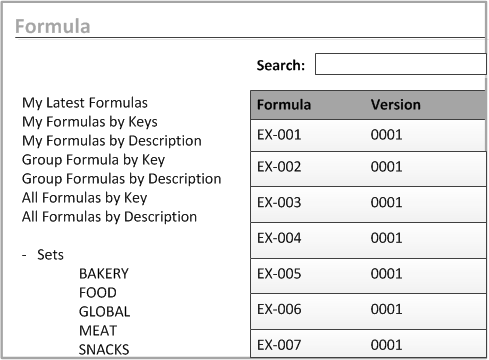The width and height of the screenshot is (489, 360).
Task: Choose the MEAT set
Action: click(98, 331)
